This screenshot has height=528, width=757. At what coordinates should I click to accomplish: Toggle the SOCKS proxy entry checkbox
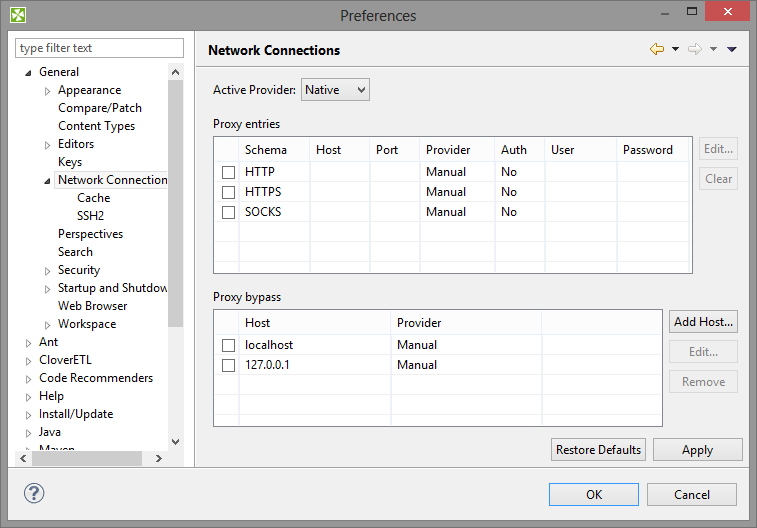click(229, 212)
